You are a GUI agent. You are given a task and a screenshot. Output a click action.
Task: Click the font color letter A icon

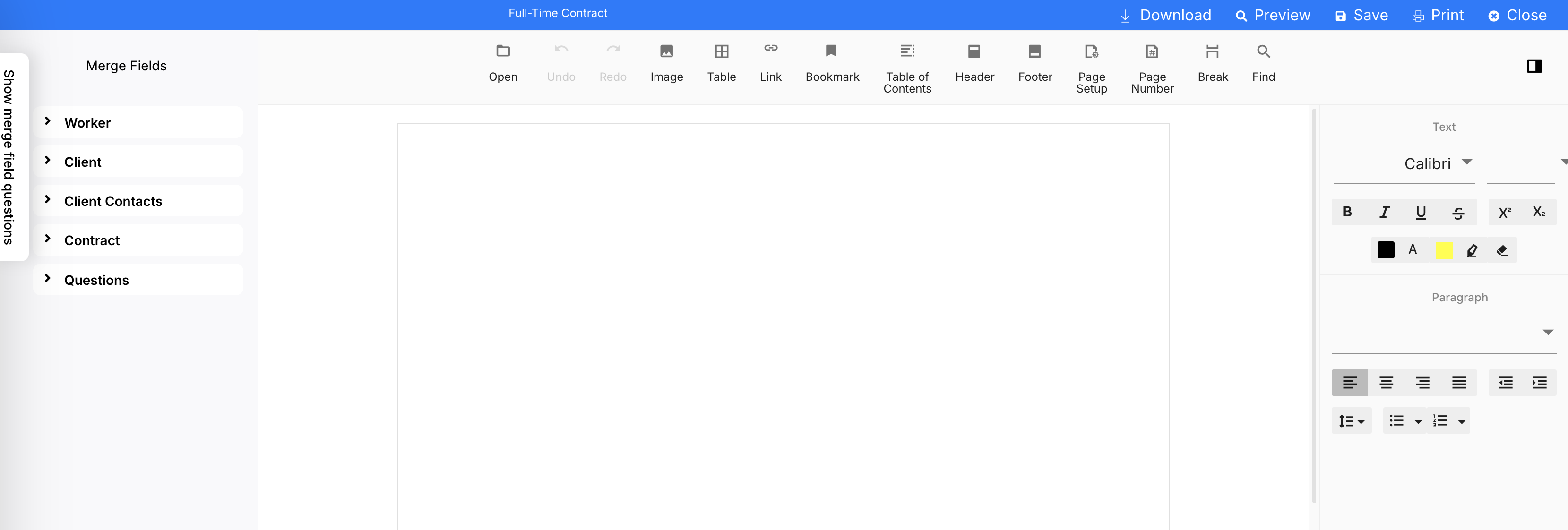coord(1413,249)
